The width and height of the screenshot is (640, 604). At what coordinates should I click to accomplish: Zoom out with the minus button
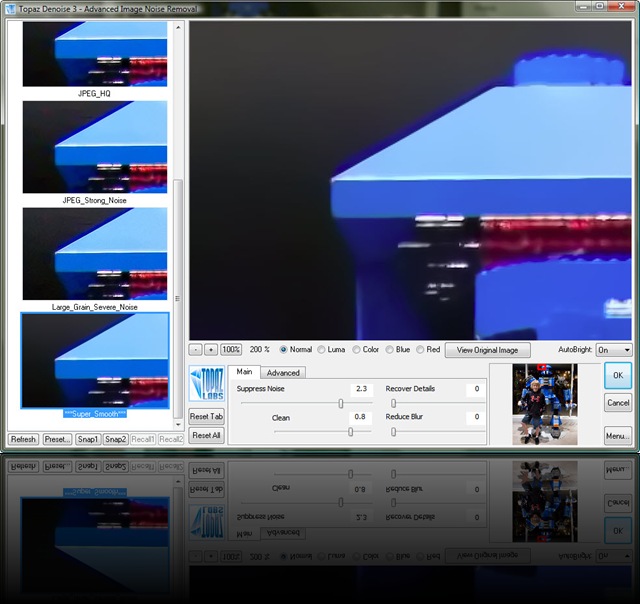[196, 350]
